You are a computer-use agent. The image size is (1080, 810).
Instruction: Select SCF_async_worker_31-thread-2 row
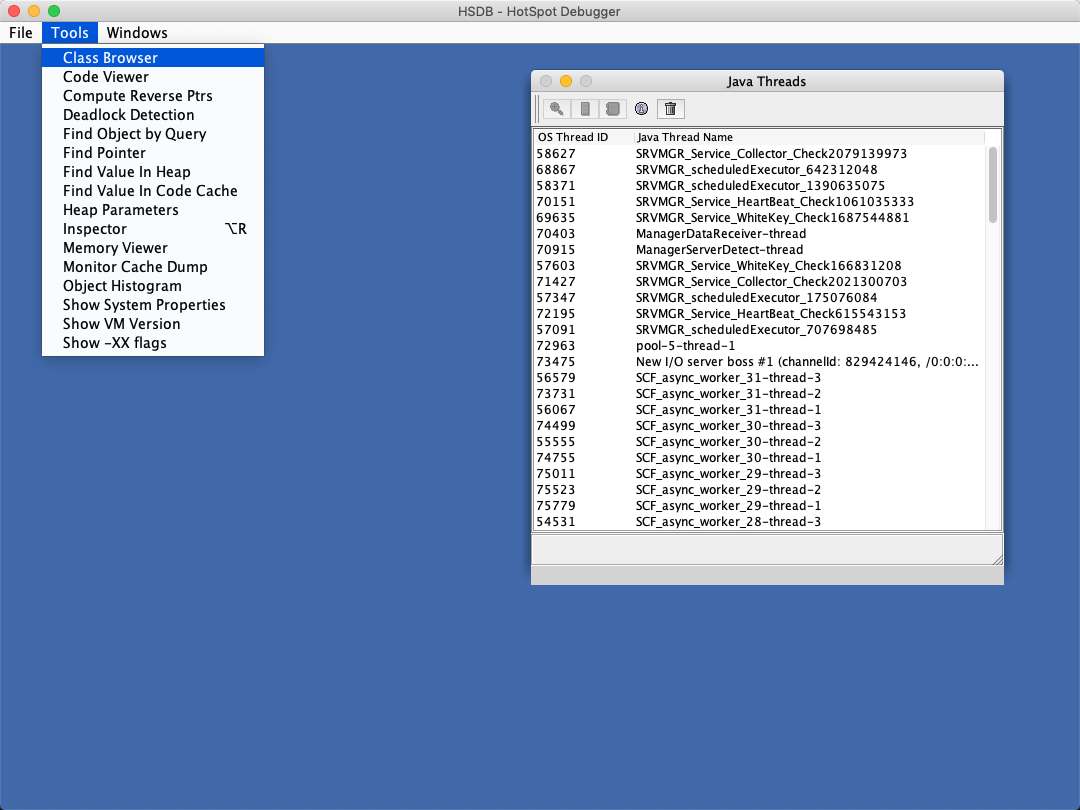[x=760, y=394]
